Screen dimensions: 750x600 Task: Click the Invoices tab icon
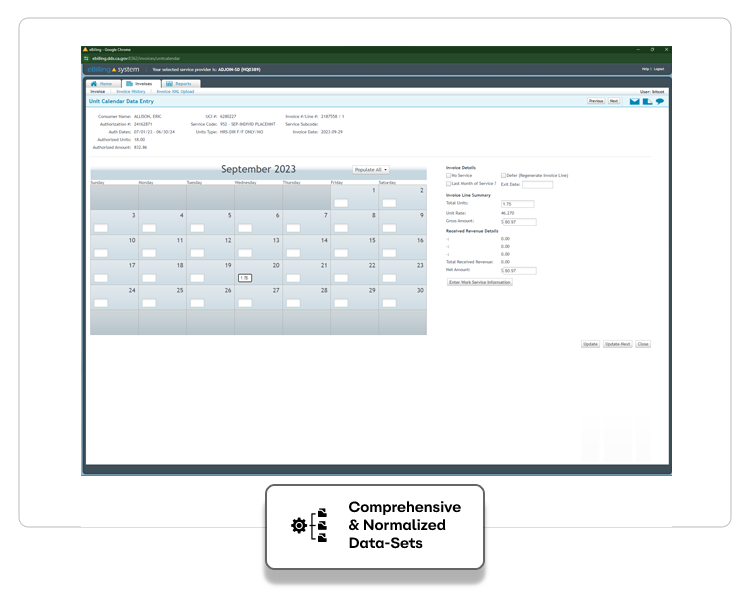(130, 84)
